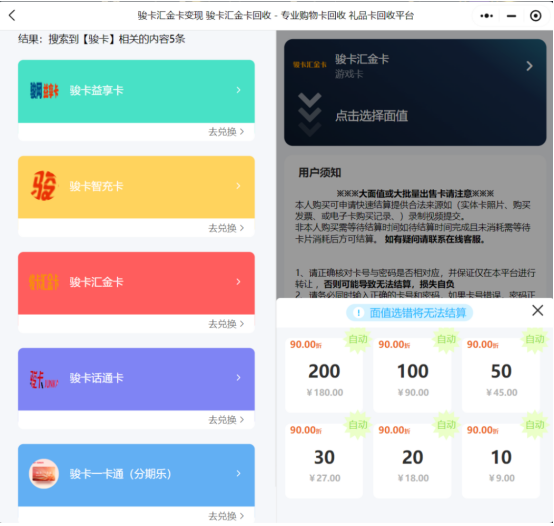The width and height of the screenshot is (554, 526).
Task: Click the 骏卡汇金卡 yellow logo in dark panel
Action: pyautogui.click(x=310, y=65)
